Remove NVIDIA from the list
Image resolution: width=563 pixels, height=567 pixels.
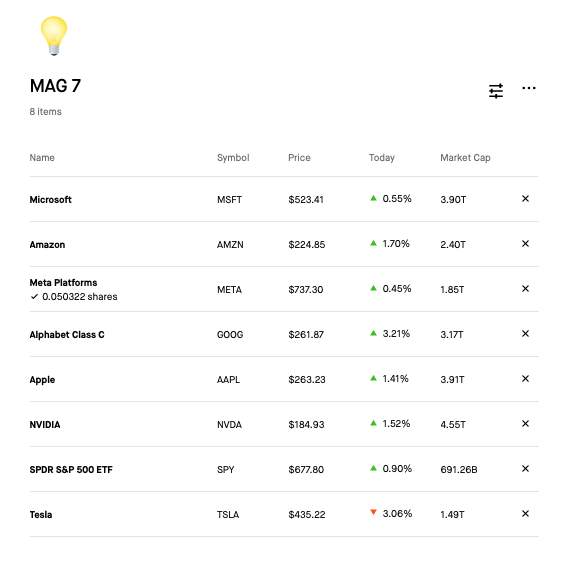point(525,423)
